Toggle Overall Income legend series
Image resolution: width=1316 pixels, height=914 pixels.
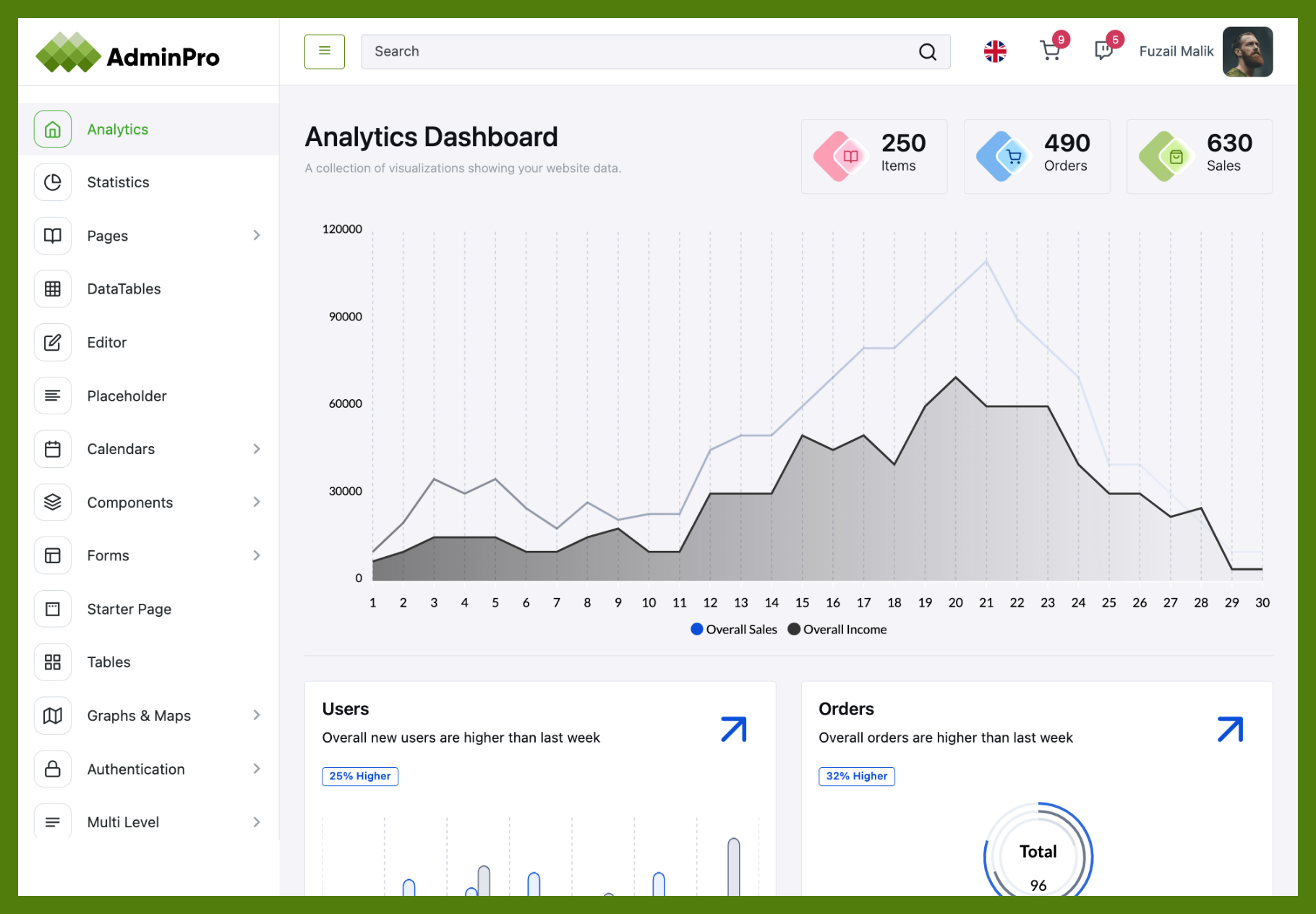click(837, 630)
